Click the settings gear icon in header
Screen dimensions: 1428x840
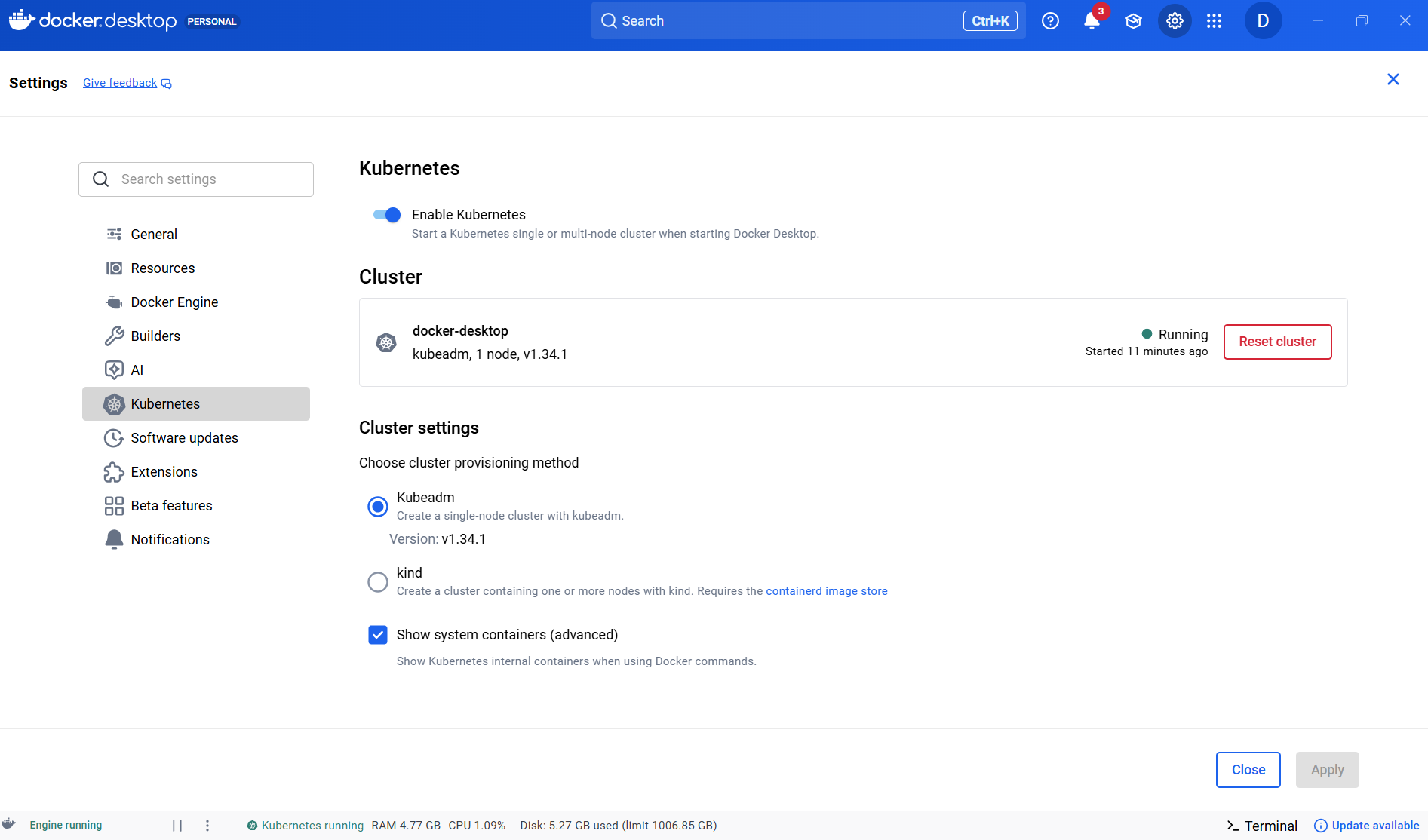[1175, 21]
